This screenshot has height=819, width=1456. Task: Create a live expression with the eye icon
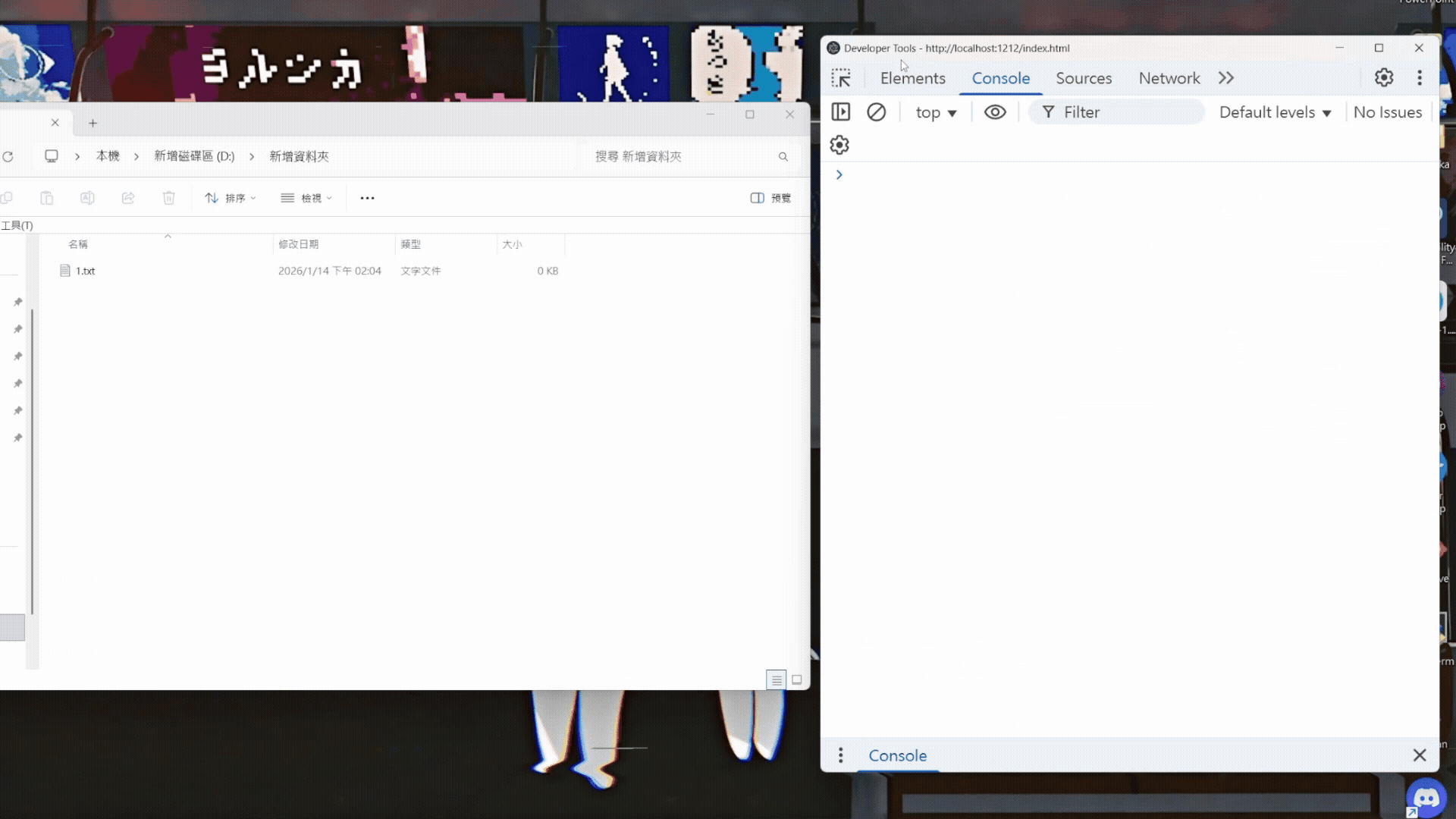(995, 111)
